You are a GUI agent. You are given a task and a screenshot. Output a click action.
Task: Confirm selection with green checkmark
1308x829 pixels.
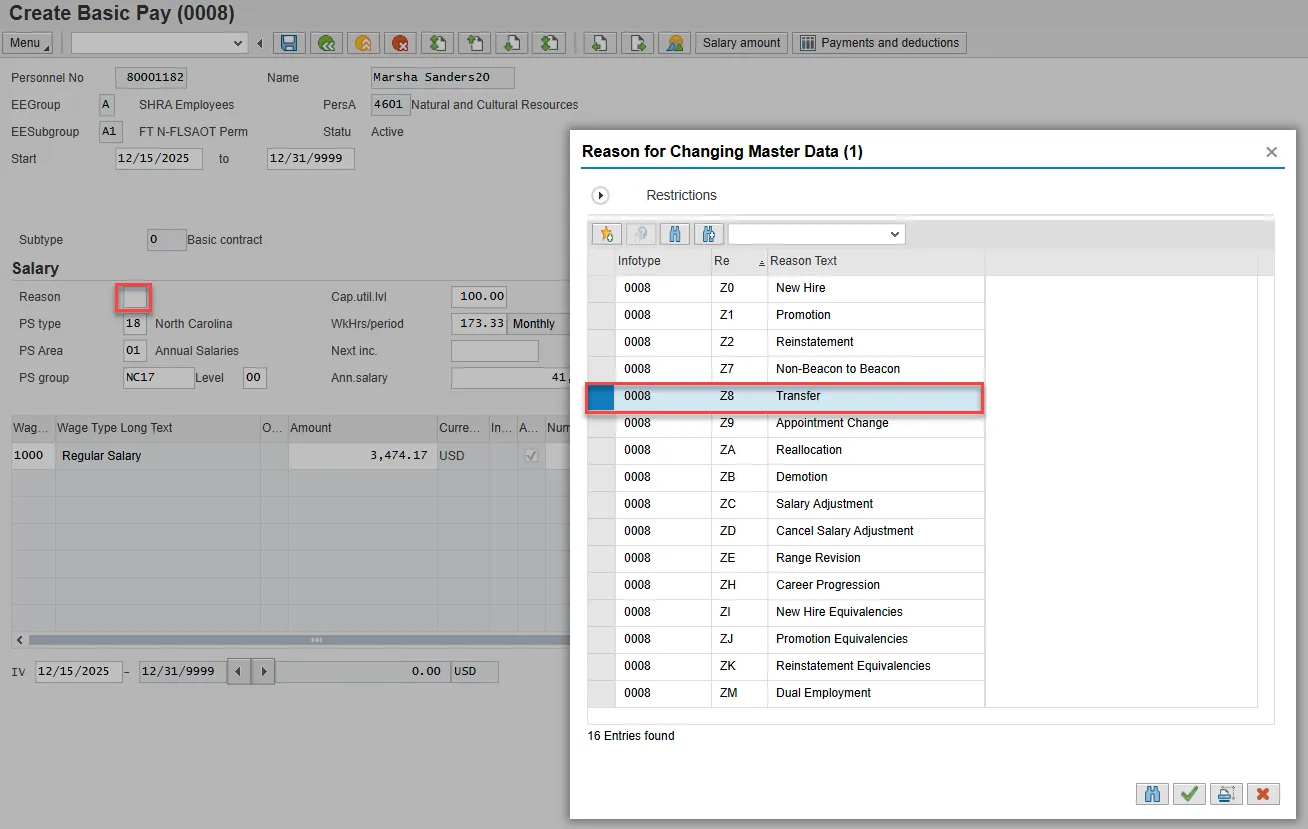1188,794
